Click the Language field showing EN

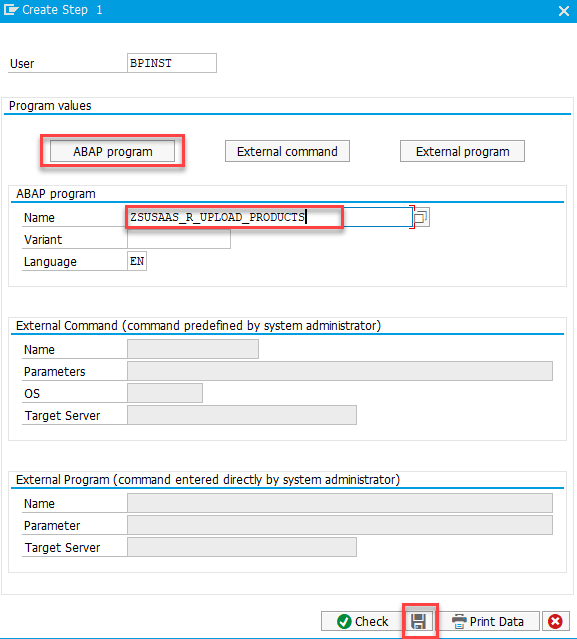click(x=137, y=261)
